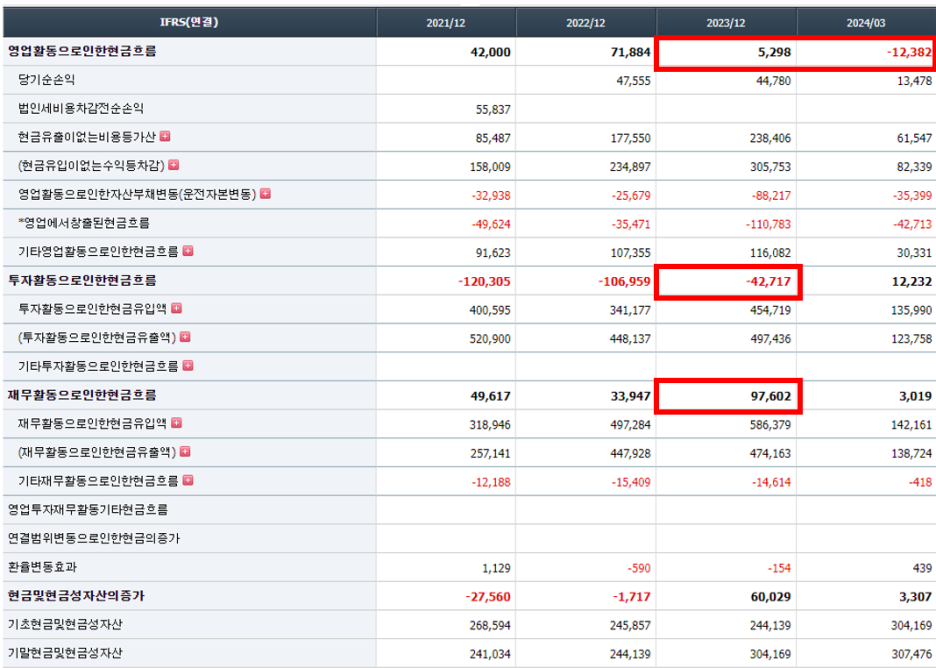Image resolution: width=936 pixels, height=668 pixels.
Task: Click the 2023/12 column header
Action: pyautogui.click(x=726, y=23)
